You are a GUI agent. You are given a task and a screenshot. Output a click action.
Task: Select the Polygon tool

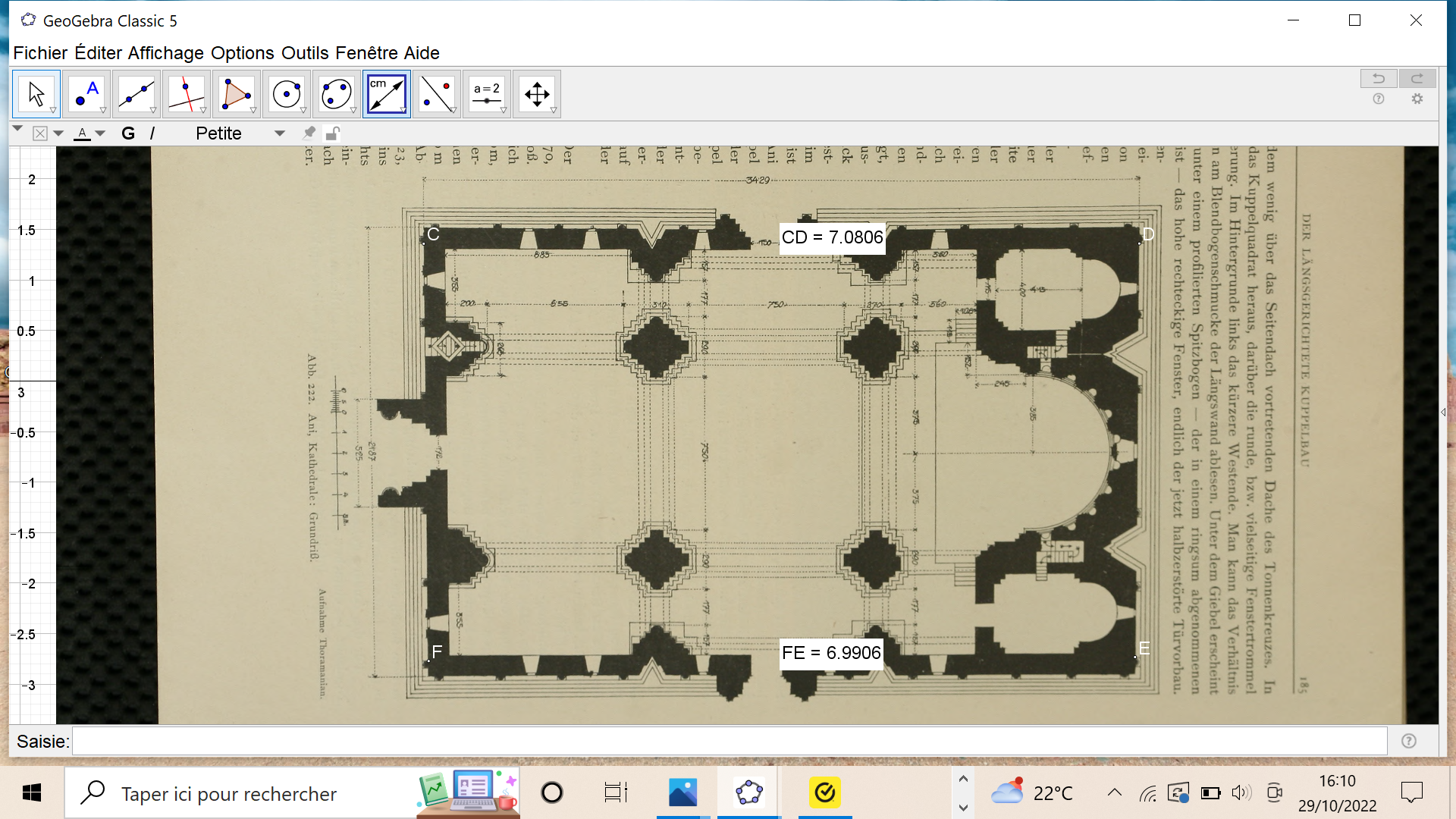point(236,94)
